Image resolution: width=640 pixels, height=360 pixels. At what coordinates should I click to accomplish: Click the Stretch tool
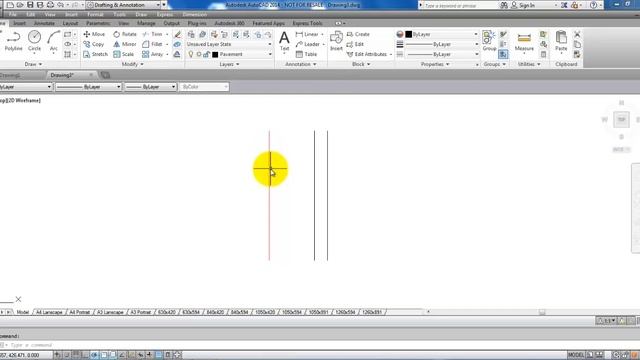(x=96, y=54)
